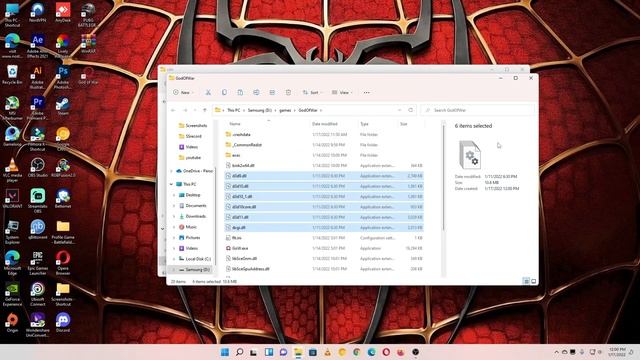Image resolution: width=640 pixels, height=360 pixels.
Task: Open the New dropdown in toolbar
Action: point(183,93)
